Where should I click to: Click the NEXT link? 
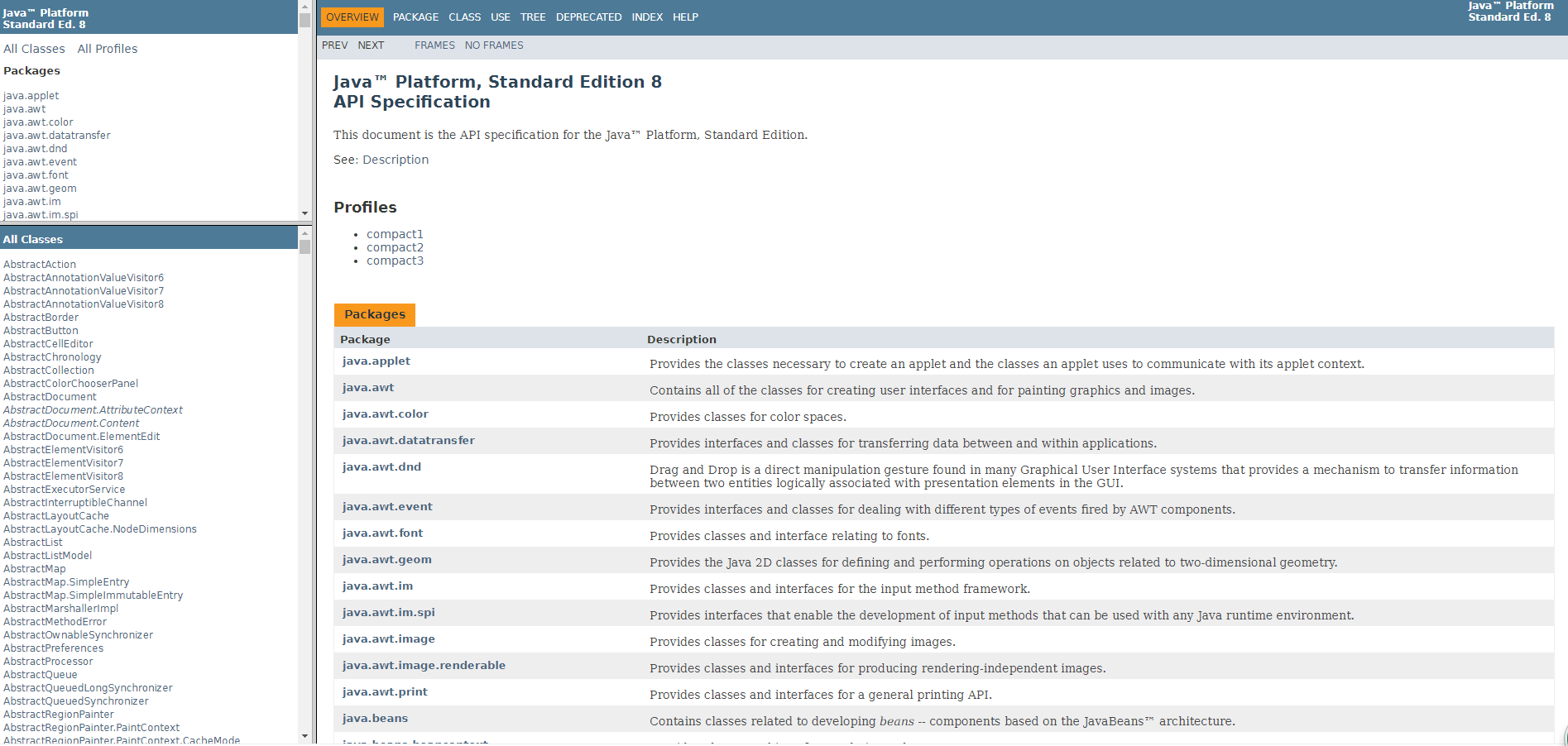(x=371, y=45)
